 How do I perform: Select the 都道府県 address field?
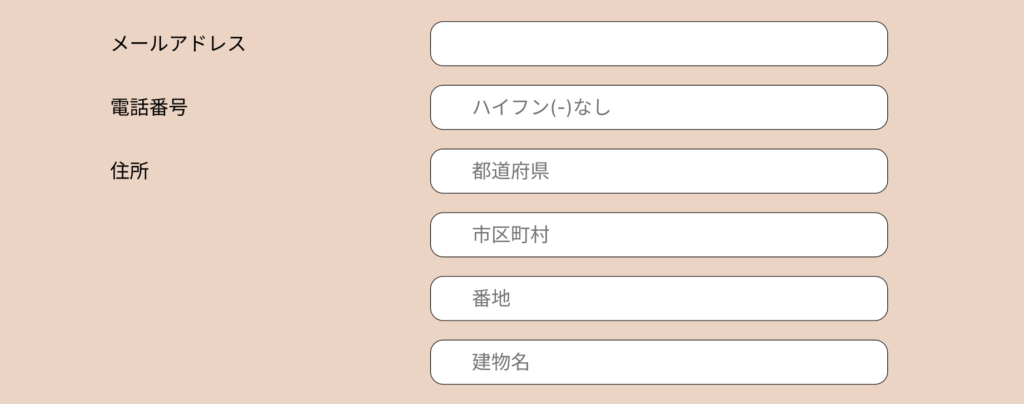point(658,171)
